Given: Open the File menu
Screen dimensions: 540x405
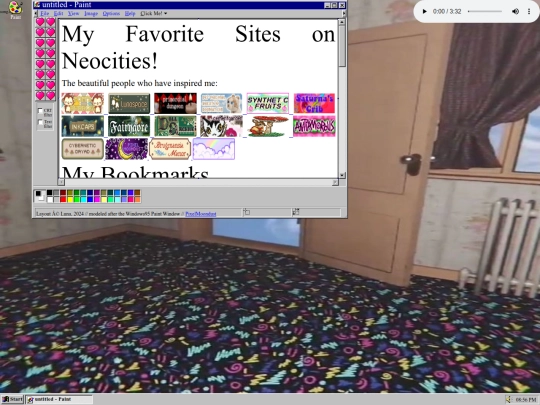Looking at the screenshot, I should pos(44,13).
